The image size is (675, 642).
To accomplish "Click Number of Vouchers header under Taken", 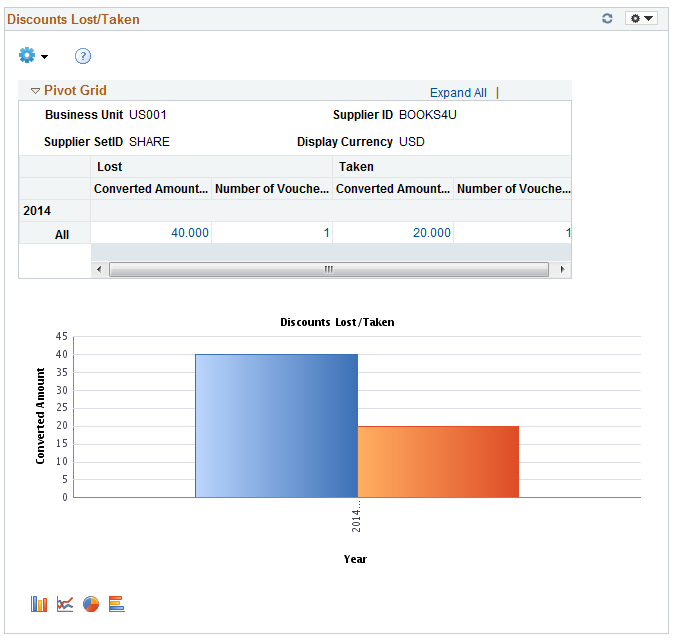I will [x=514, y=189].
